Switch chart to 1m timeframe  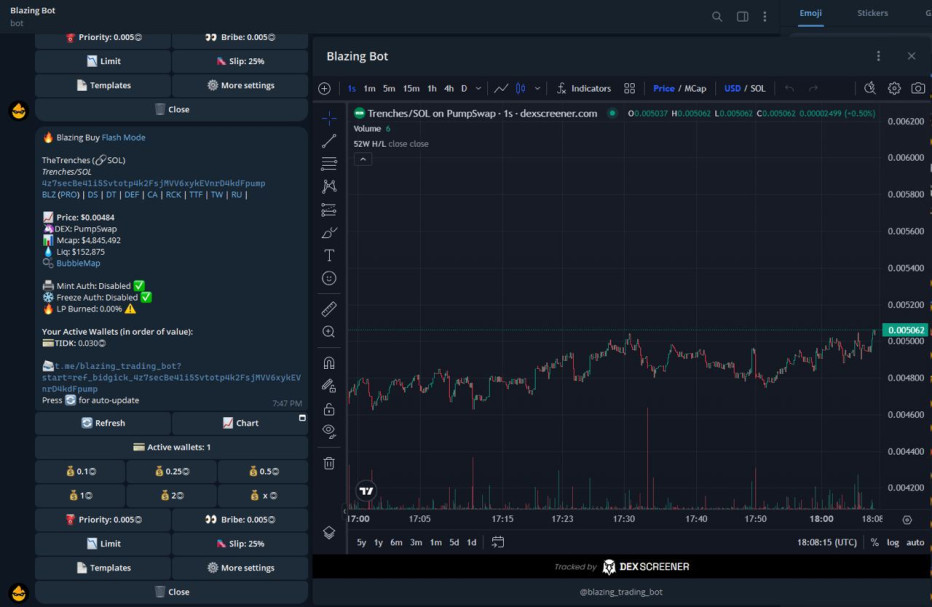pyautogui.click(x=370, y=89)
